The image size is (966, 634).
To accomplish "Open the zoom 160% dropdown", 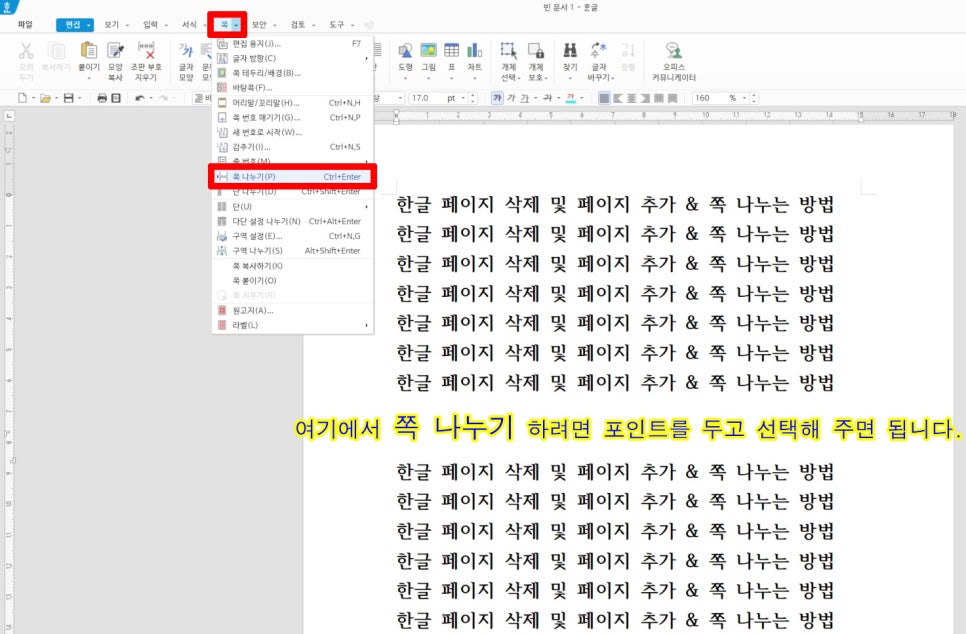I will [744, 98].
